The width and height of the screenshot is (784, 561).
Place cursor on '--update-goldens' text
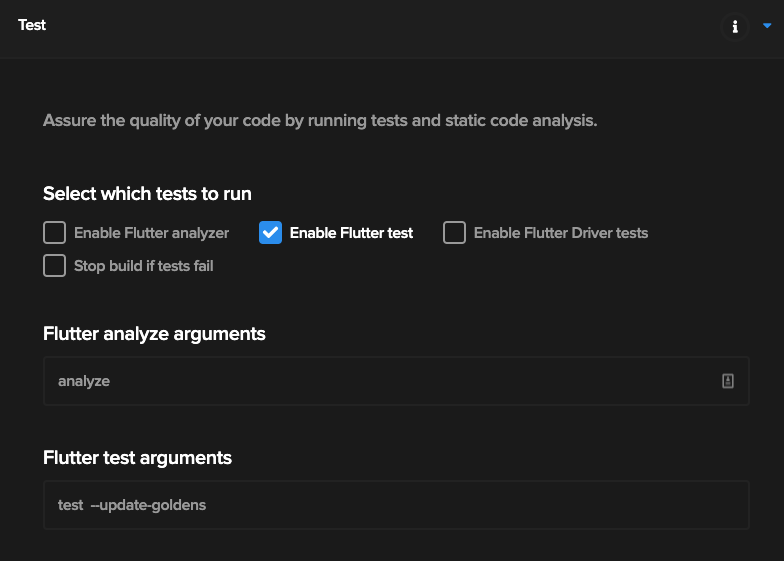click(148, 505)
